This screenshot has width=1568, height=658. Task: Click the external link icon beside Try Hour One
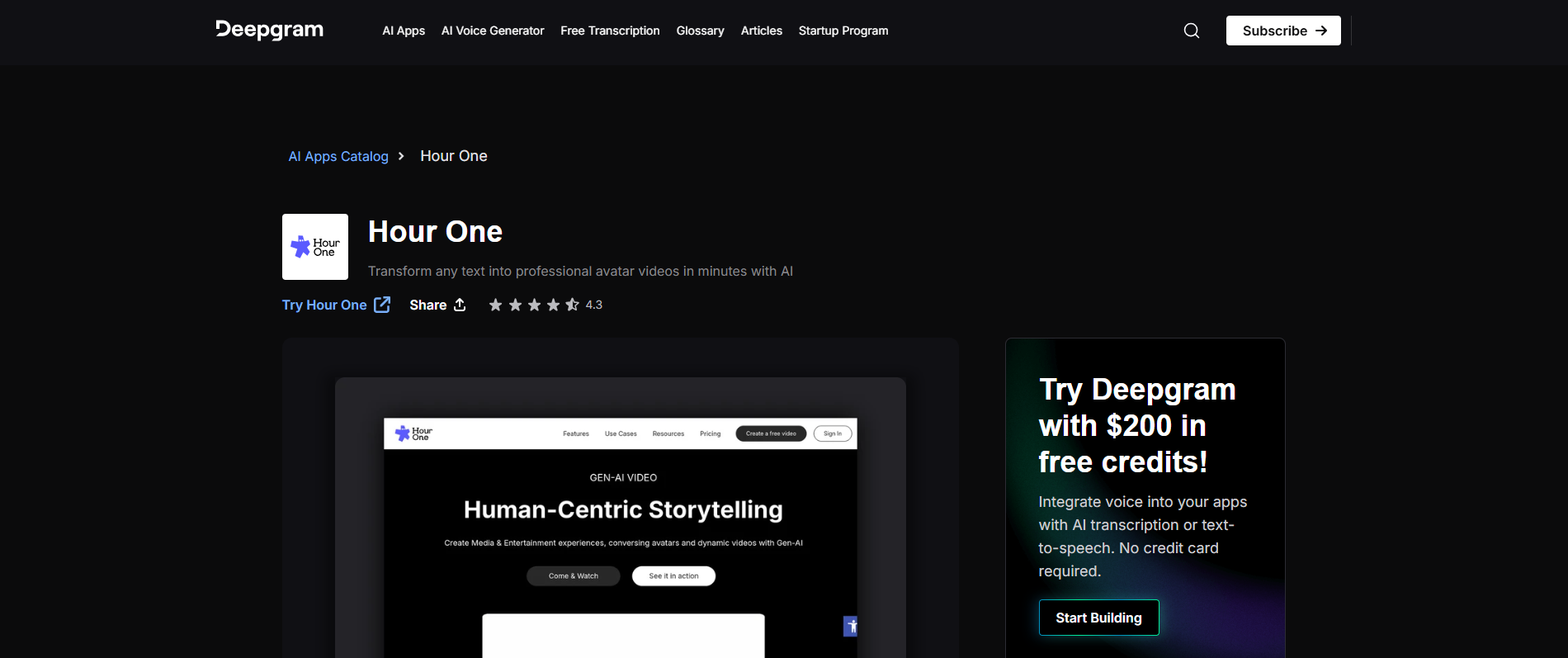tap(382, 305)
